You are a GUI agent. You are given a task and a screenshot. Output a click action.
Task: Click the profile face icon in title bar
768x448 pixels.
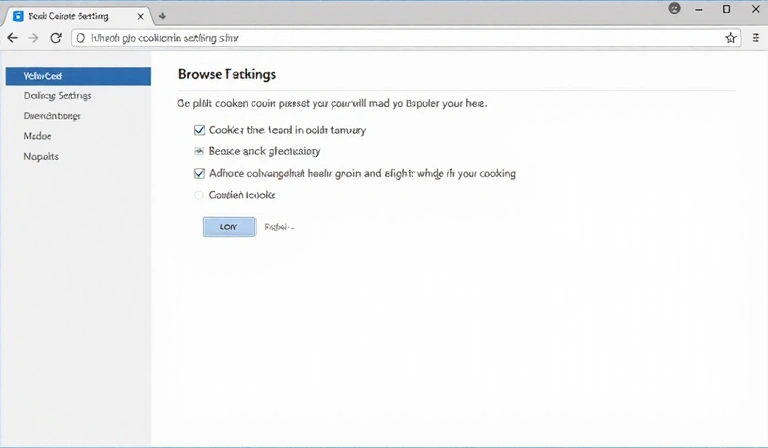[674, 8]
